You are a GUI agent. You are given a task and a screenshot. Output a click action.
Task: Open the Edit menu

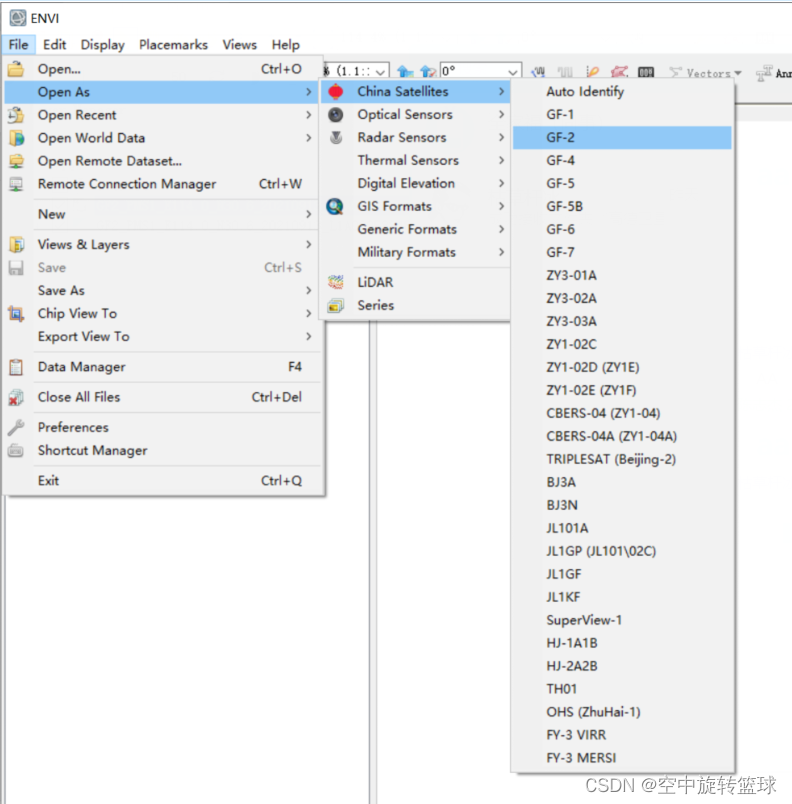(x=54, y=45)
